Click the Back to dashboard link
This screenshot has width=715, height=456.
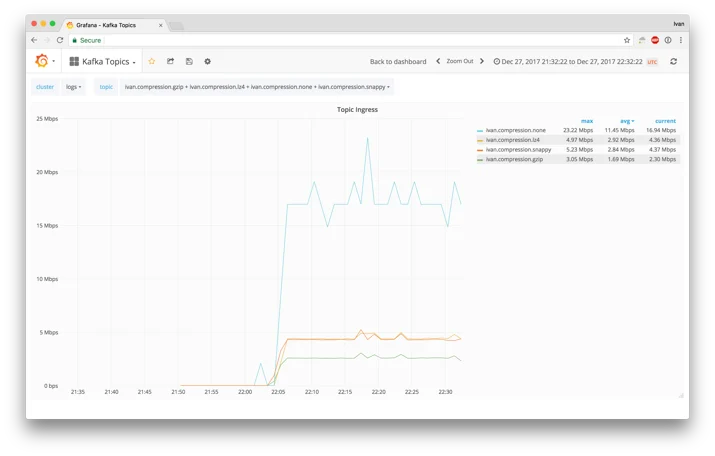pos(398,61)
